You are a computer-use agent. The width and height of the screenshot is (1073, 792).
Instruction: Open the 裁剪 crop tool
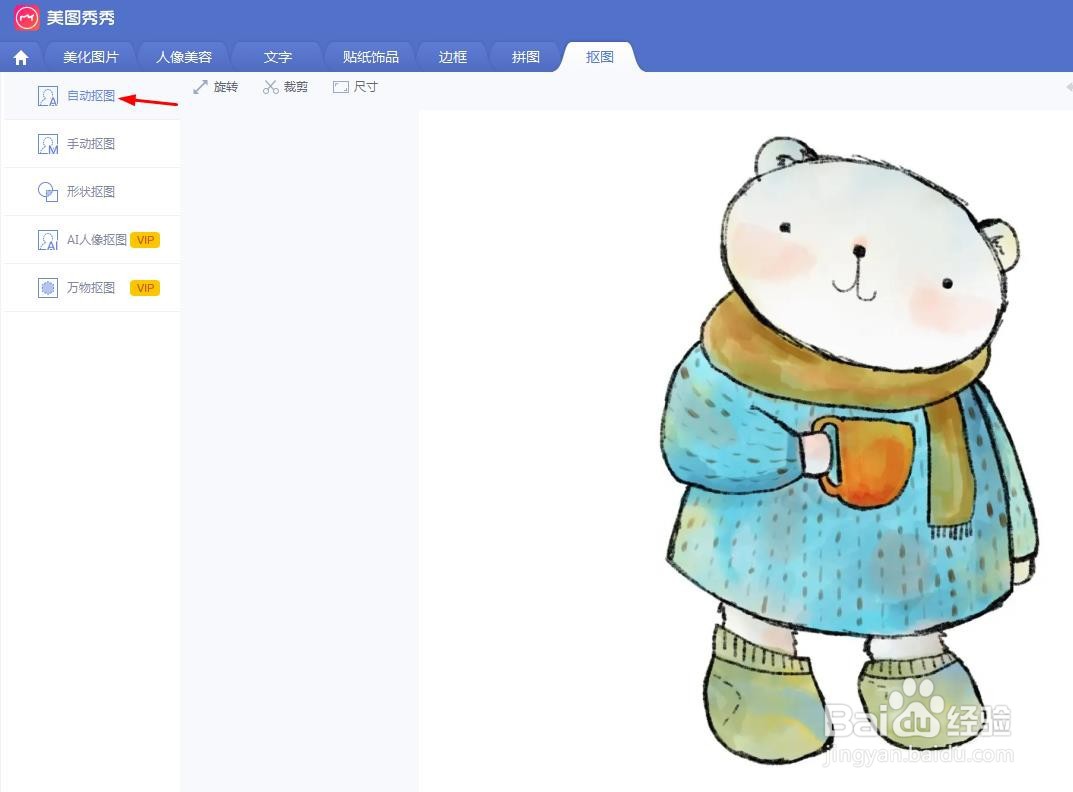[296, 87]
